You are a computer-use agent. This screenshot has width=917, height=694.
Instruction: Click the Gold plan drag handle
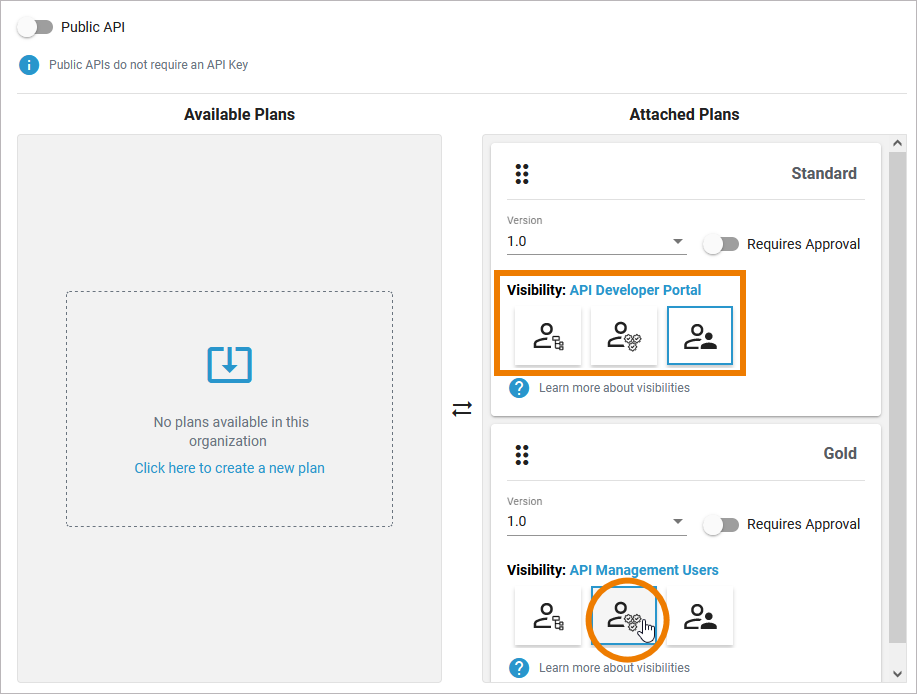[x=521, y=454]
